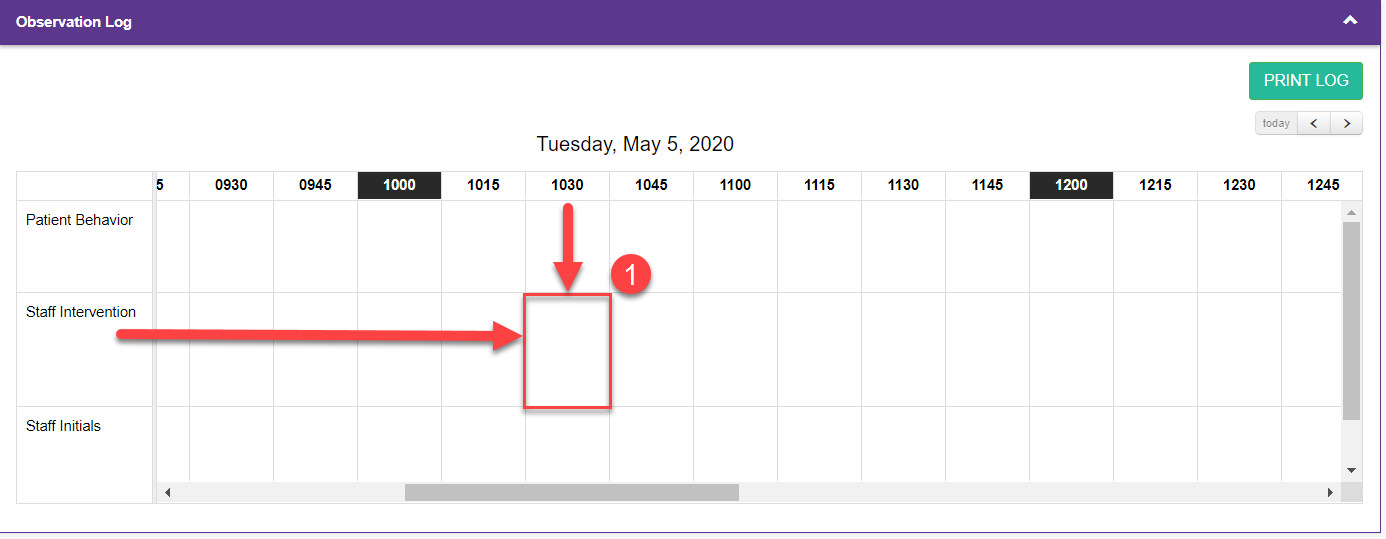Jump to today in the log
Screen dimensions: 1386x539
click(1276, 123)
